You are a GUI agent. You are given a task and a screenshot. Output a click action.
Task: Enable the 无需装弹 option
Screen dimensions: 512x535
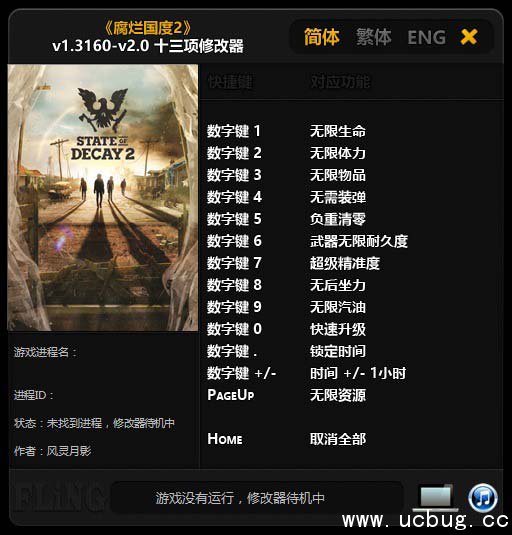tap(338, 197)
